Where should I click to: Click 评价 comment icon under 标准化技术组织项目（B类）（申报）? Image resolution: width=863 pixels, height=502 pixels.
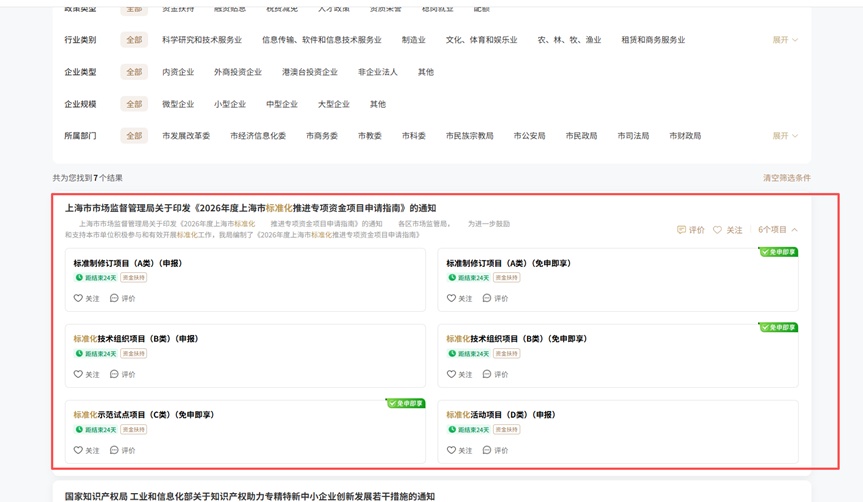(114, 374)
